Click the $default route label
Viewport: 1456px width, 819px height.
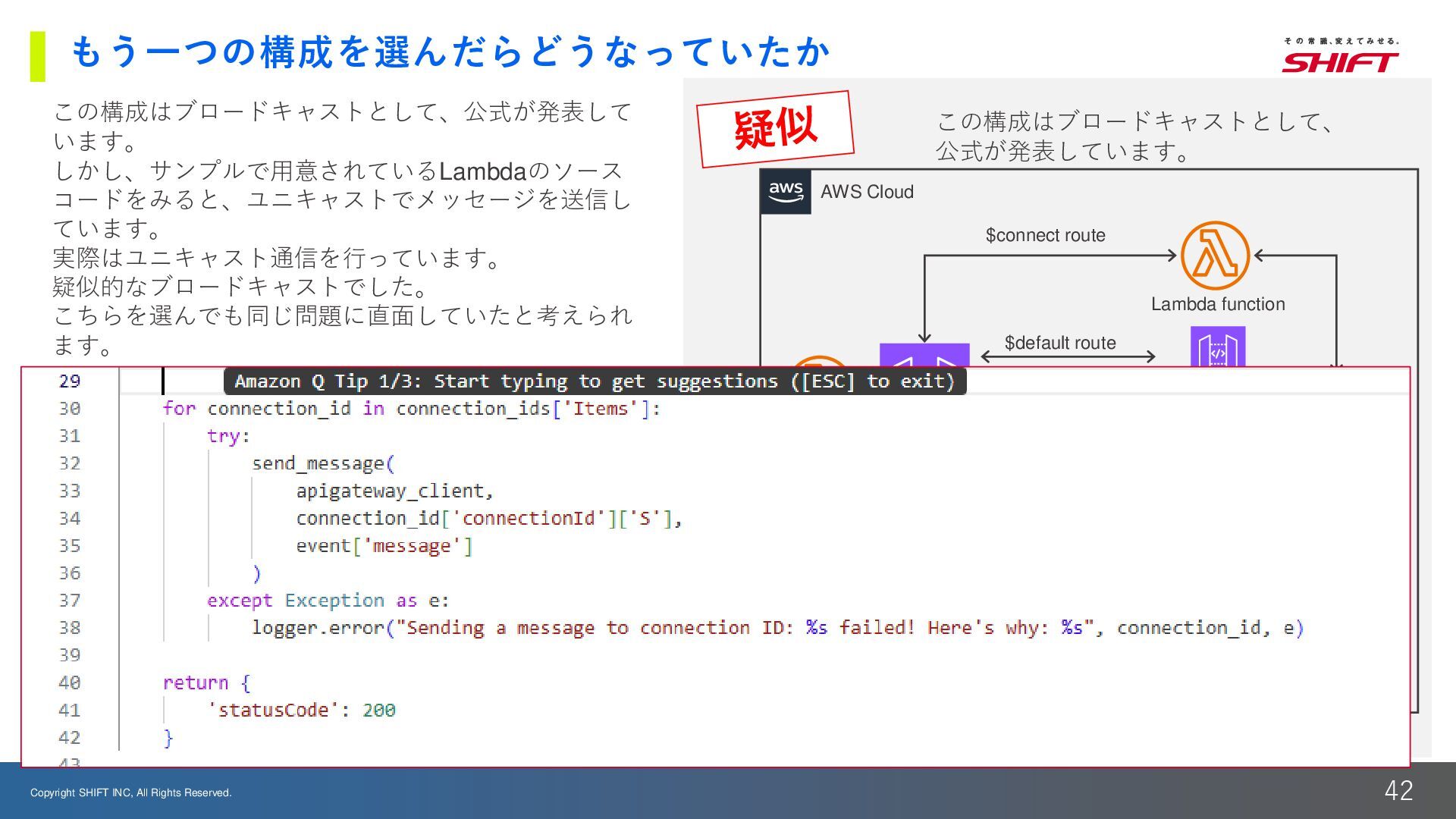click(x=1059, y=343)
